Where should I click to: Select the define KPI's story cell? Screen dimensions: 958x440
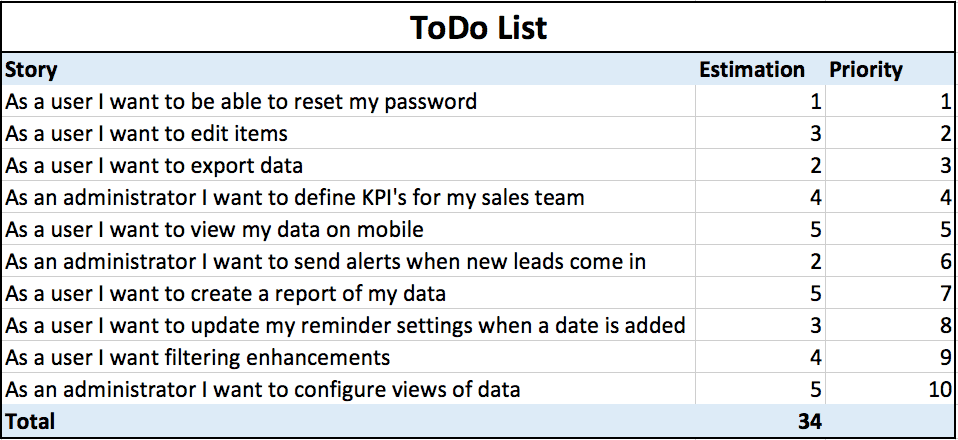coord(295,198)
